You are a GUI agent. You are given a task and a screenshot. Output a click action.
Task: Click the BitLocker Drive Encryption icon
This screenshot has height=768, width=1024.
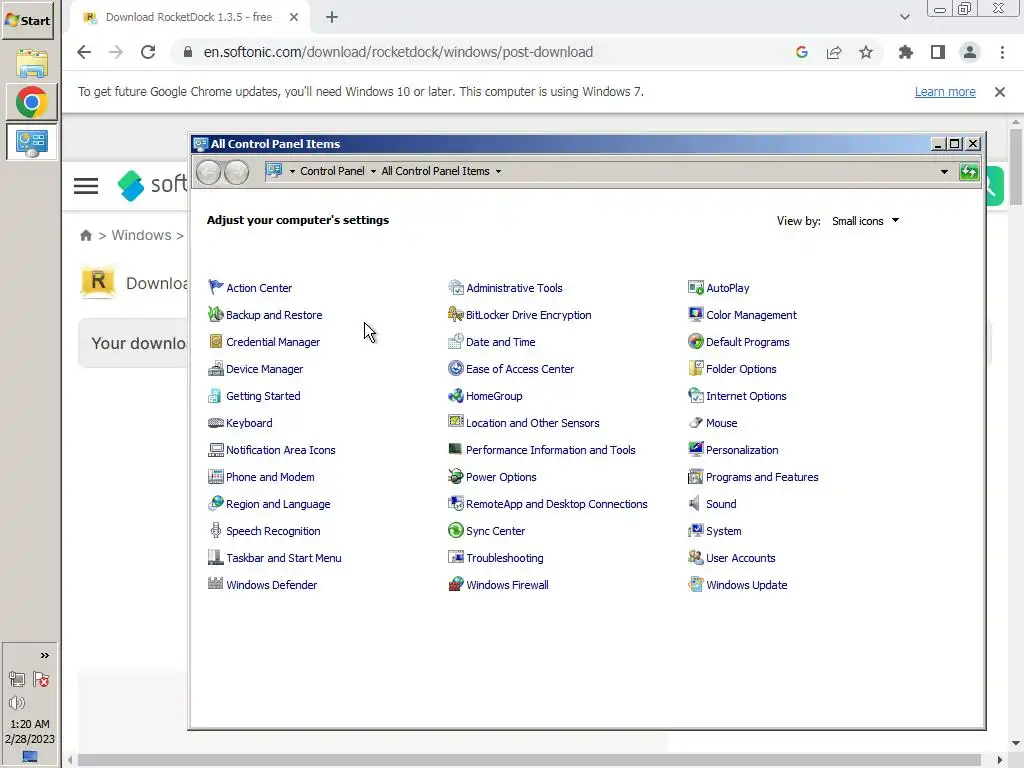455,314
